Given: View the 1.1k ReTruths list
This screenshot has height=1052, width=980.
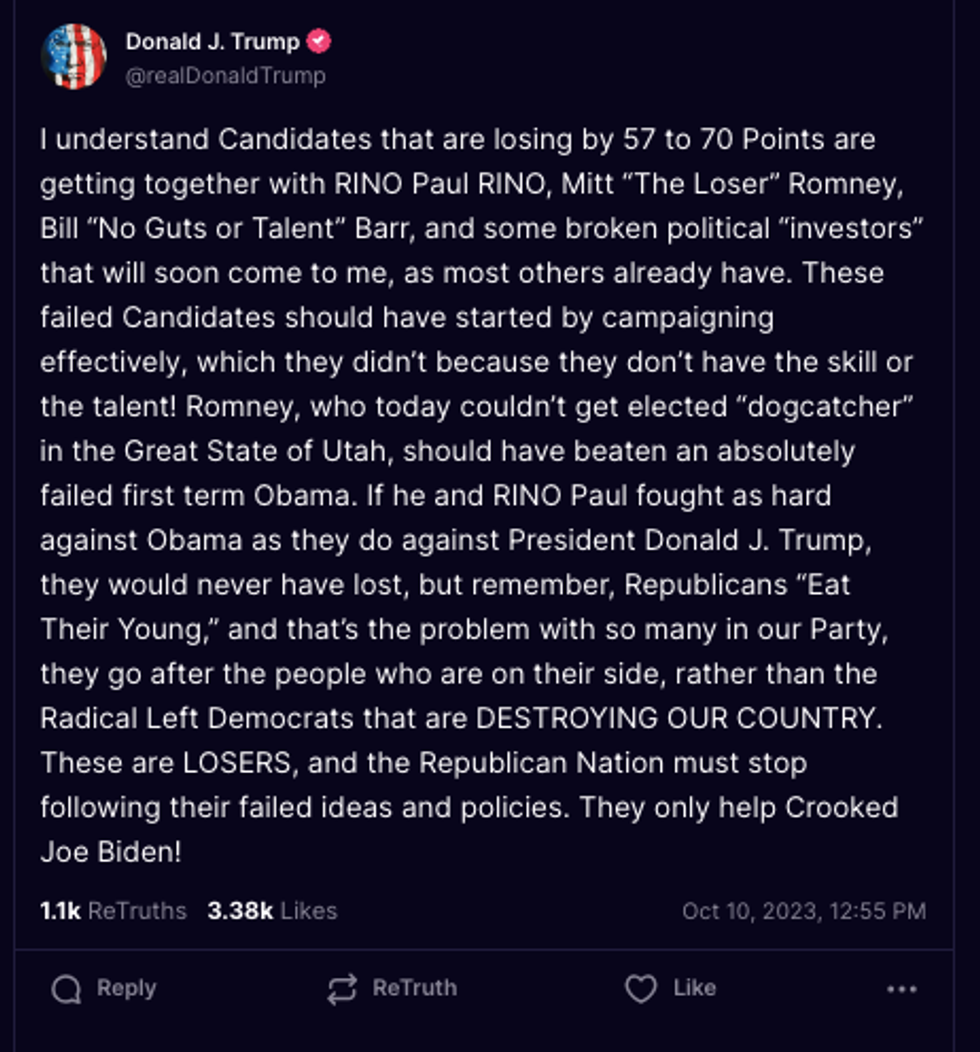Looking at the screenshot, I should 113,911.
